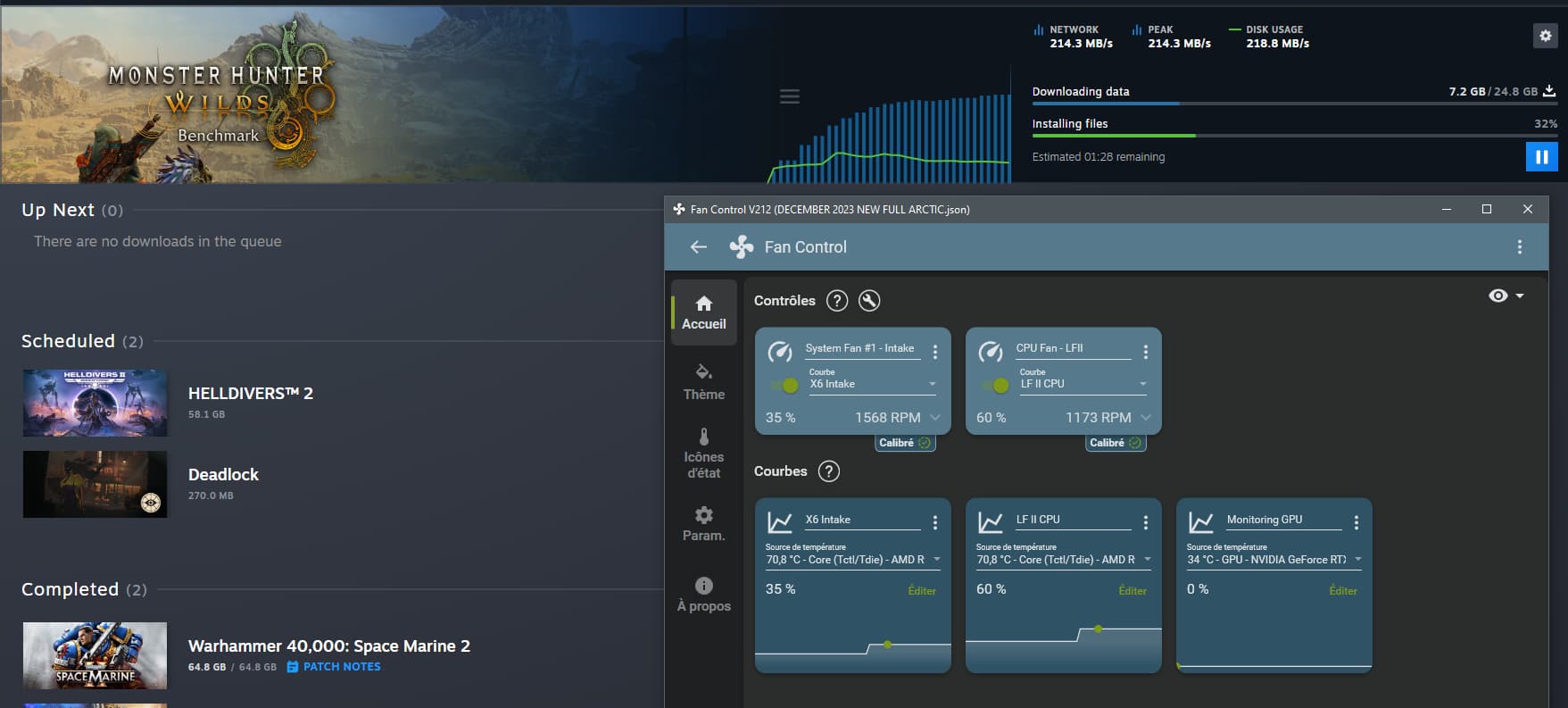The image size is (1568, 708).
Task: Select HELLDIVERS™ 2 title in Scheduled
Action: [x=251, y=393]
